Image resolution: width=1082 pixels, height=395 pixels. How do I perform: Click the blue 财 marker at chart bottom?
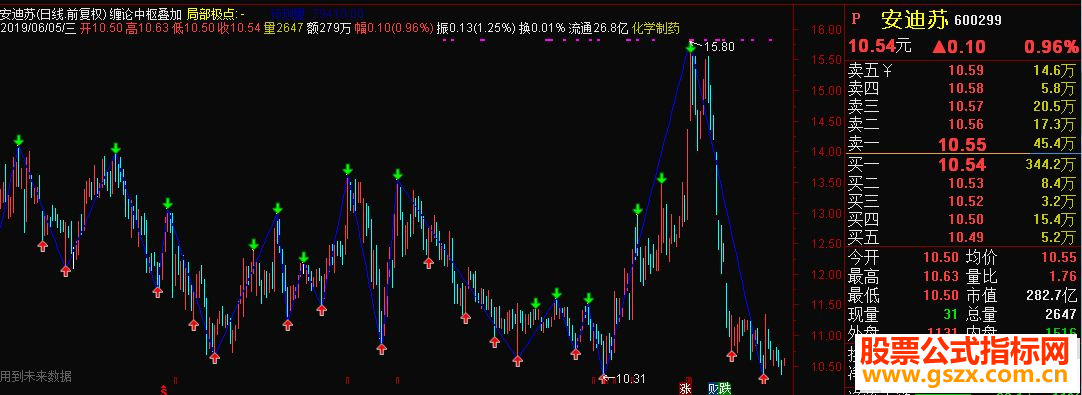[713, 388]
